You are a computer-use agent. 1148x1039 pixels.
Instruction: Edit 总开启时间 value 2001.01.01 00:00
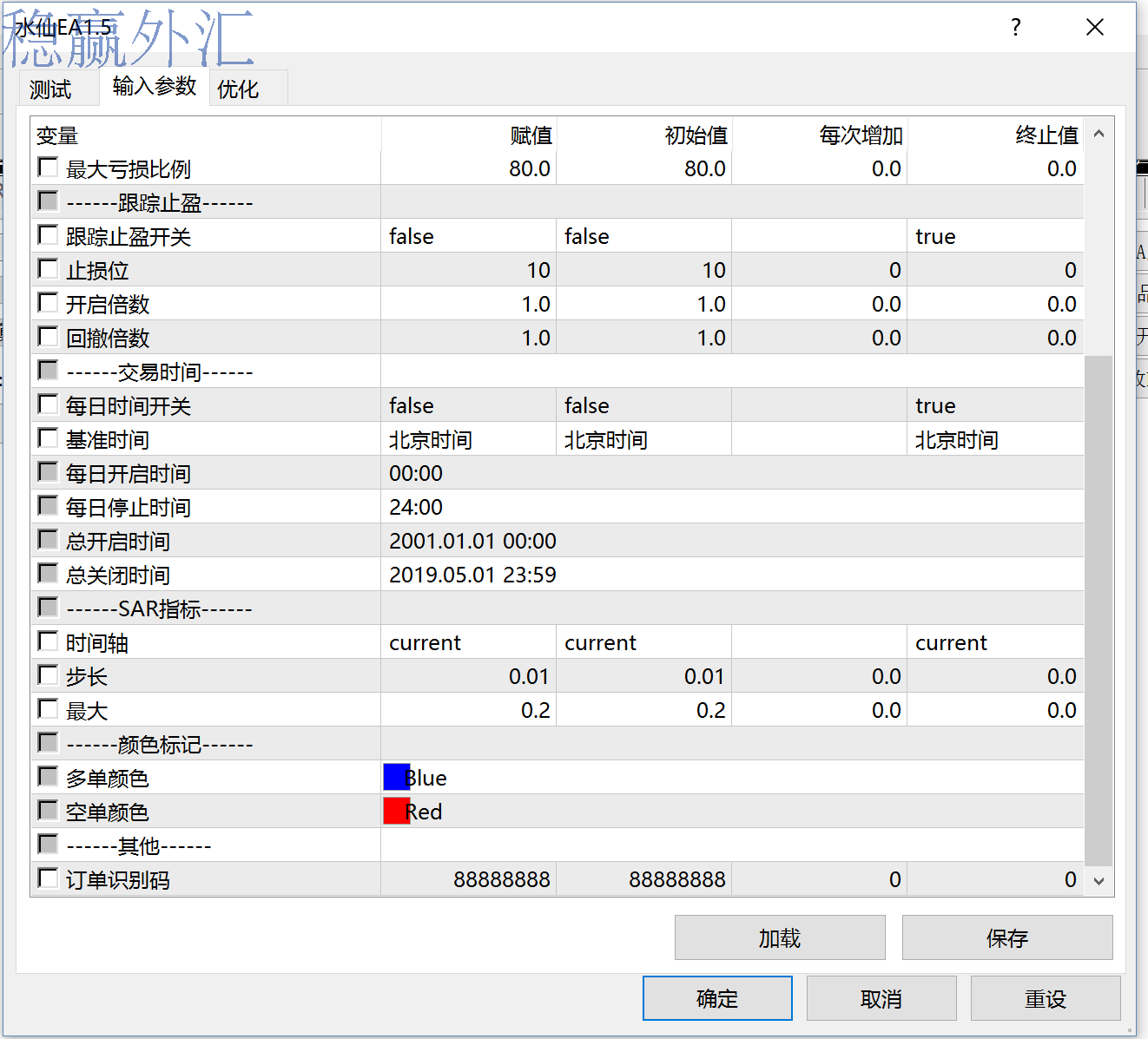732,541
